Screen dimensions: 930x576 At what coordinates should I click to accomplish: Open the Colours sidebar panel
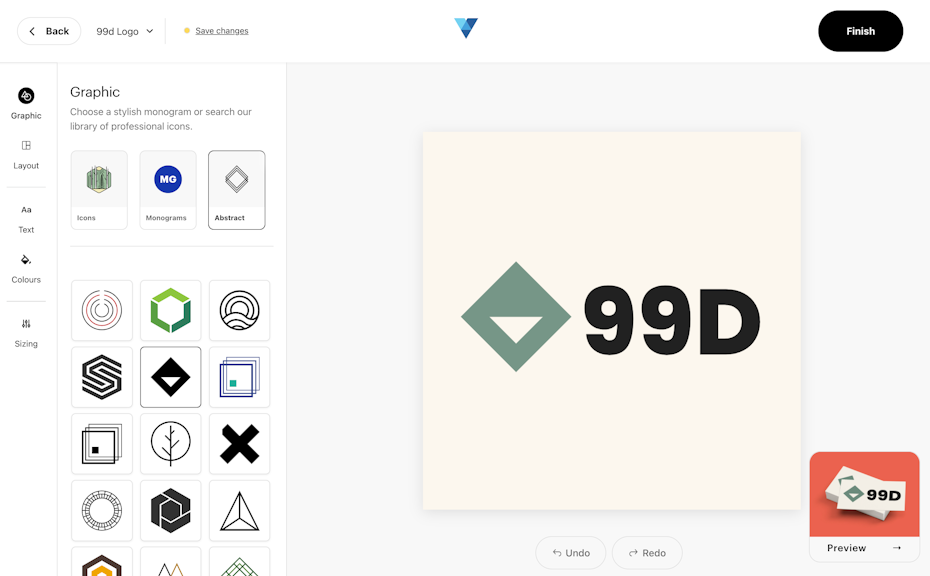pos(26,268)
